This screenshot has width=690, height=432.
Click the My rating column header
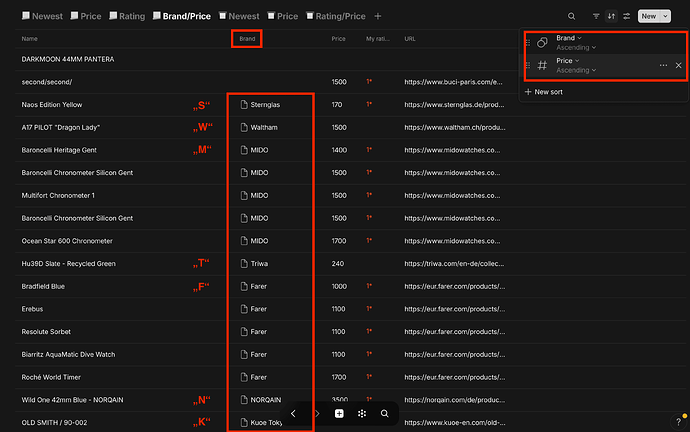(x=378, y=39)
